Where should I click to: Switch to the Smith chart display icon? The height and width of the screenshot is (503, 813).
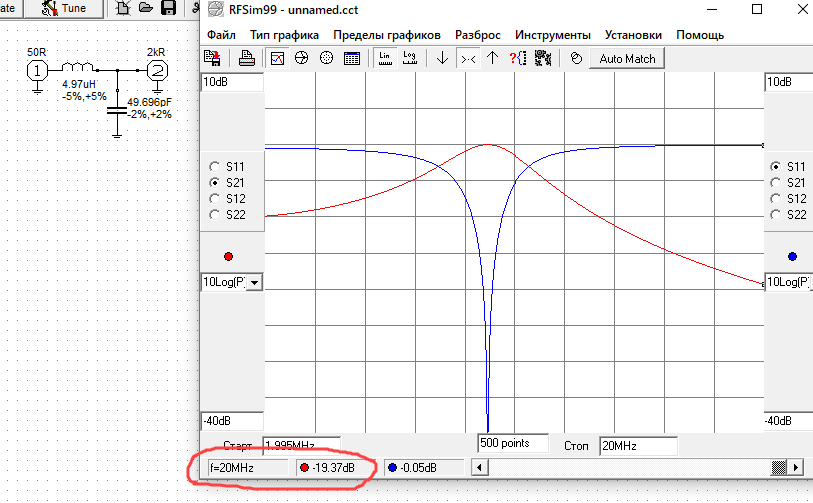click(301, 59)
